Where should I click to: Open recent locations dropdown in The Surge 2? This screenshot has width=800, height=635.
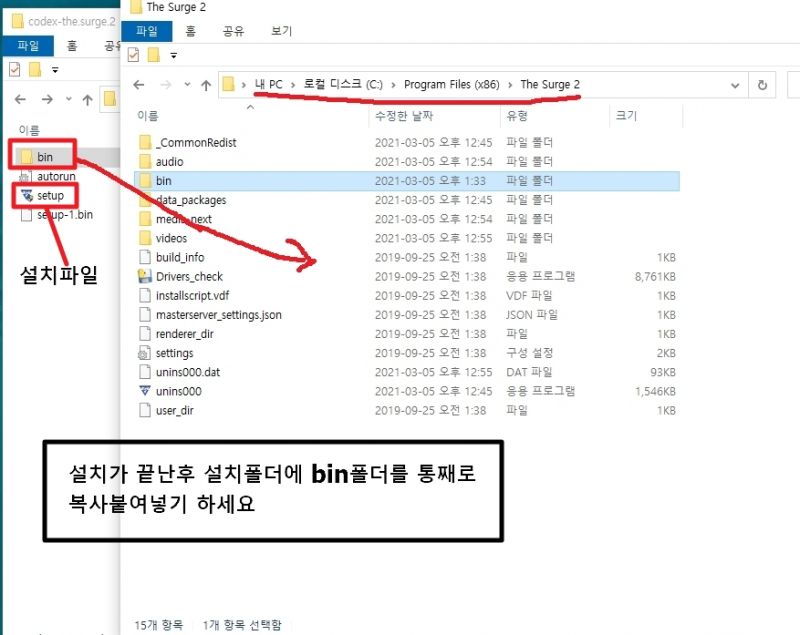(x=187, y=85)
